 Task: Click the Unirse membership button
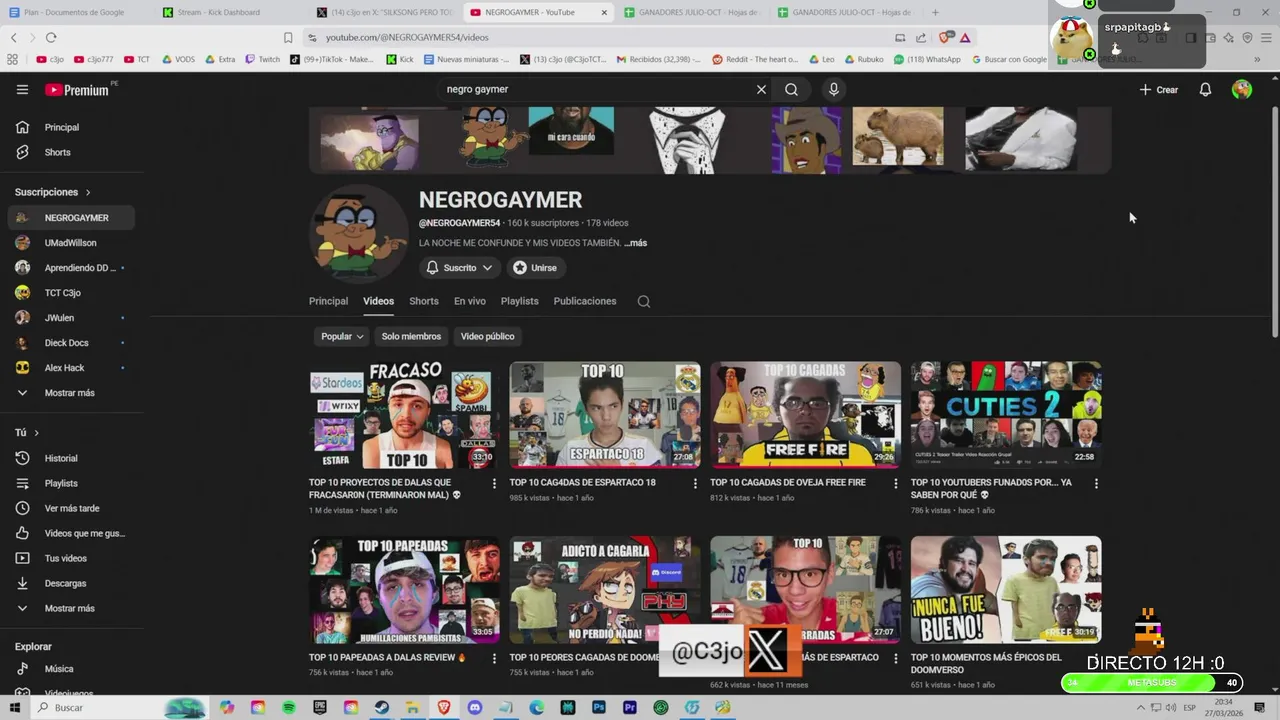[x=535, y=268]
